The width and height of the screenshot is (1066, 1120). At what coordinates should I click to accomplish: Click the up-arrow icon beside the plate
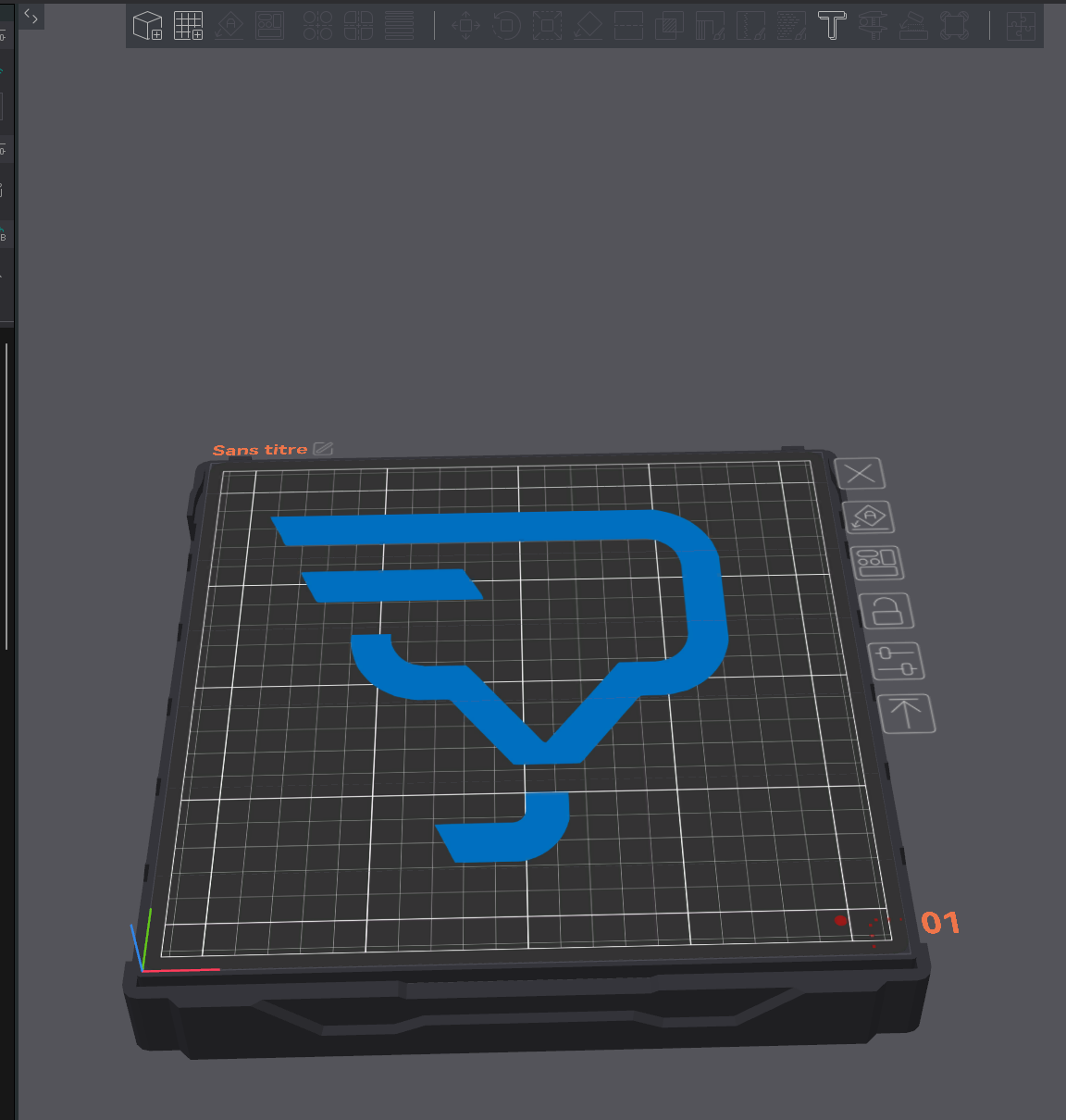[x=906, y=713]
